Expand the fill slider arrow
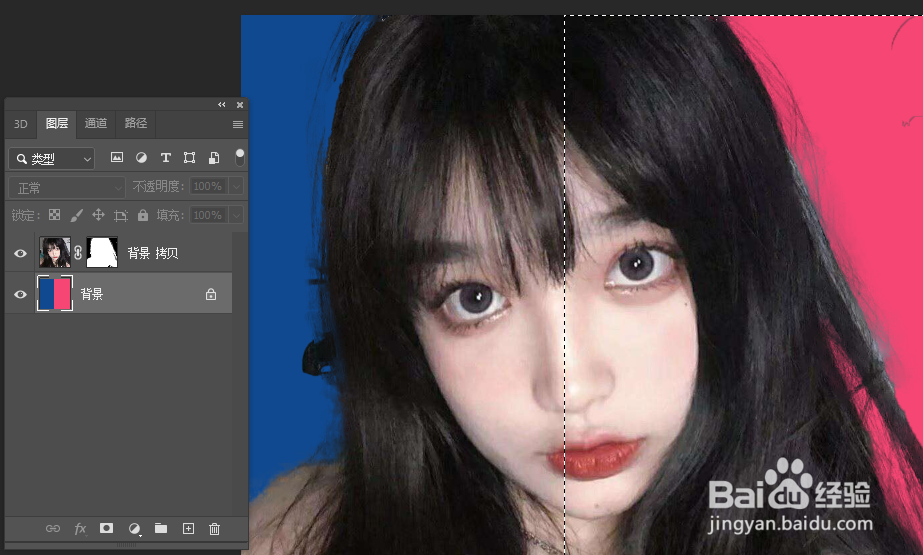The width and height of the screenshot is (923, 555). [x=236, y=215]
